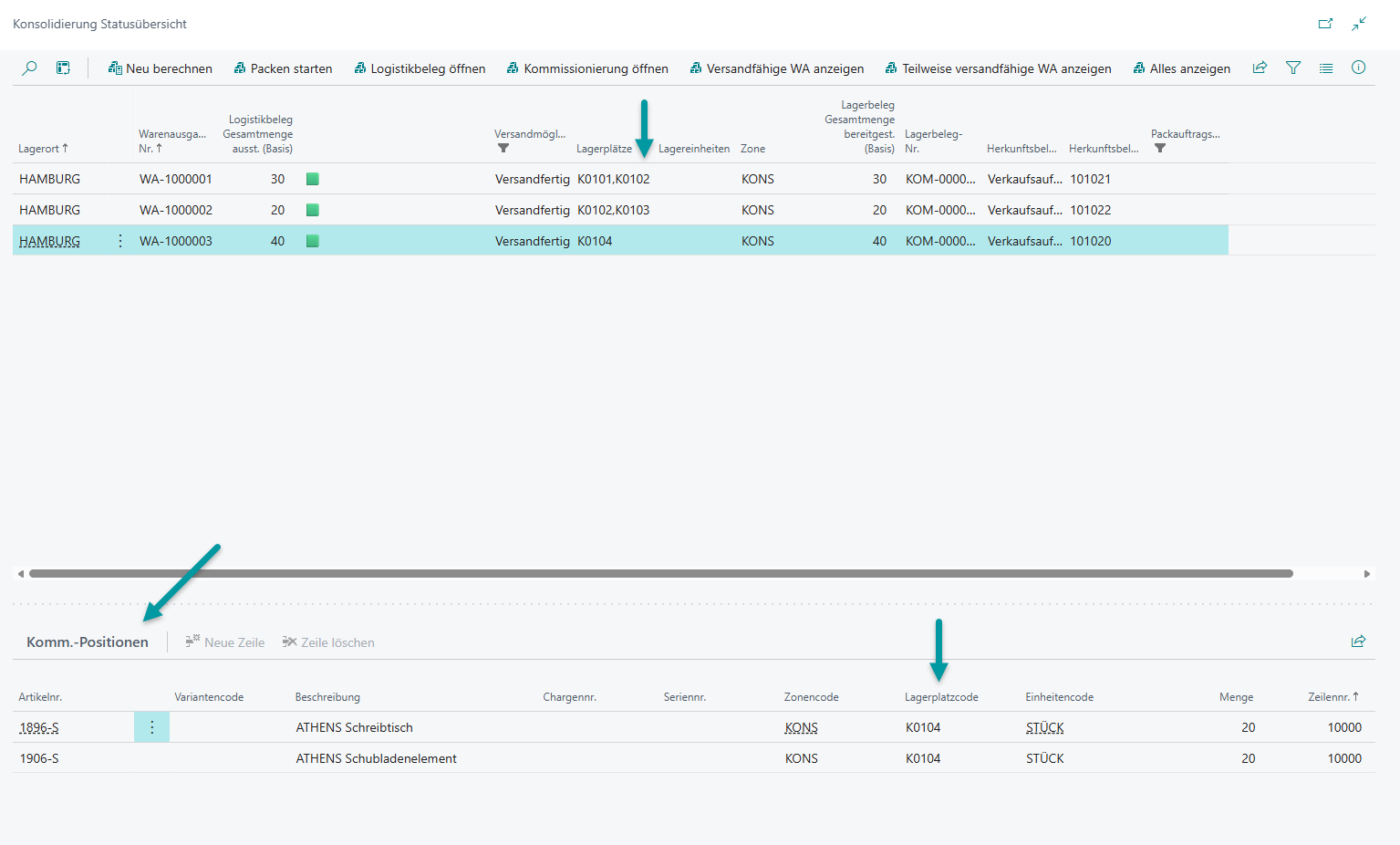Viewport: 1400px width, 845px height.
Task: Select the WA-1000001 cell
Action: 176,179
